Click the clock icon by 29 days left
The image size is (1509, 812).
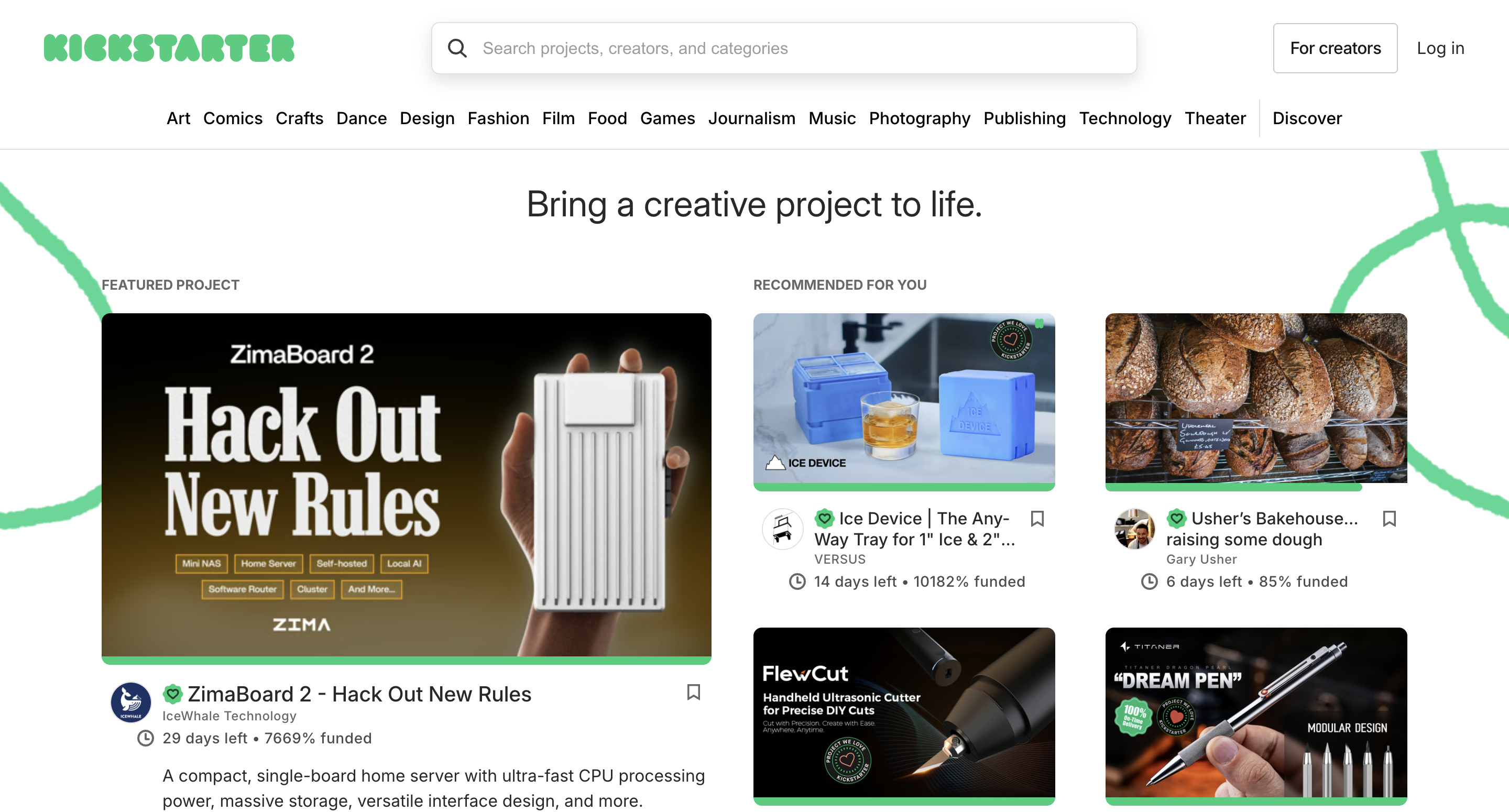(x=145, y=738)
